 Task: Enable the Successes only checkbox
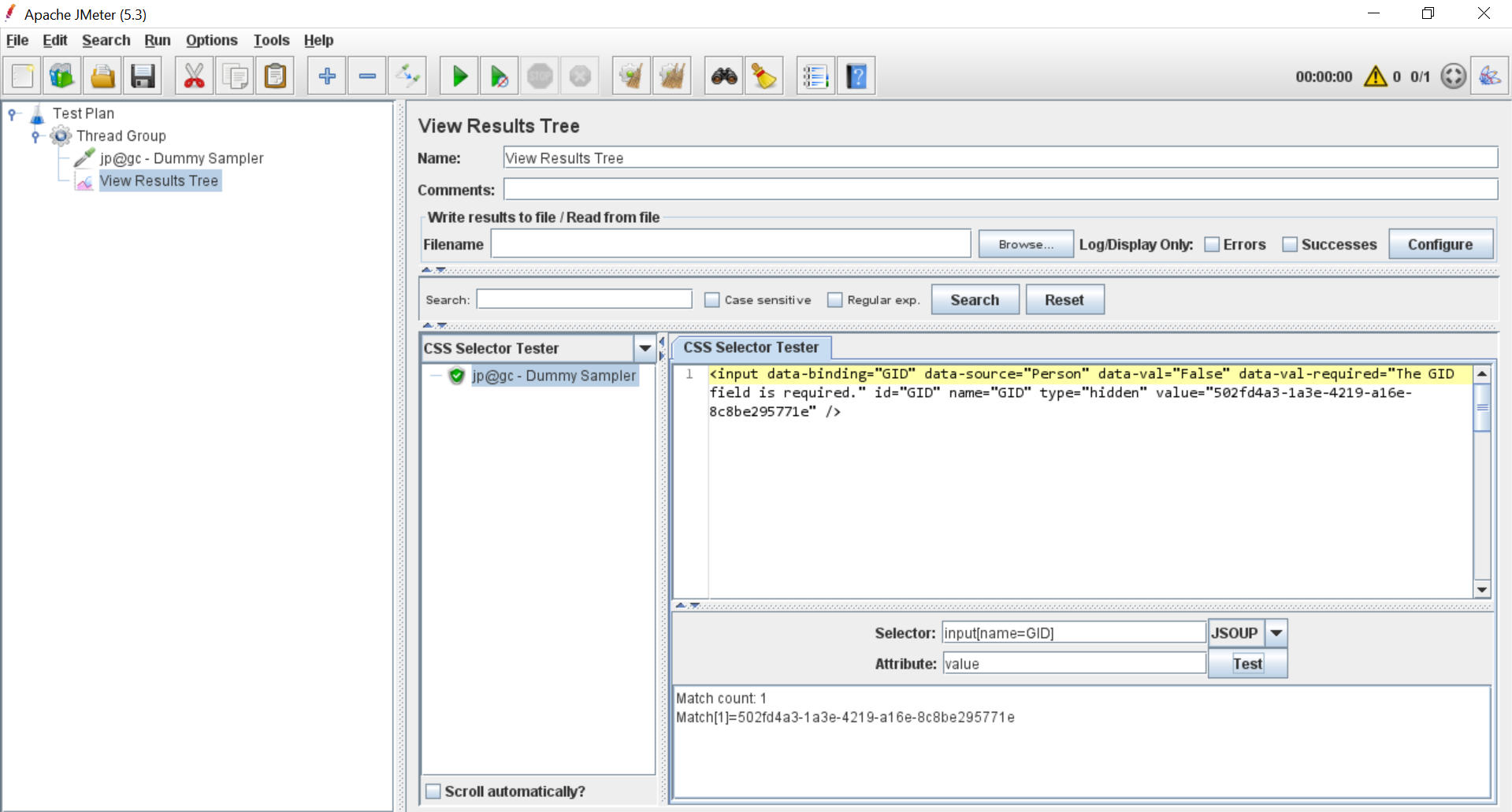(x=1290, y=245)
